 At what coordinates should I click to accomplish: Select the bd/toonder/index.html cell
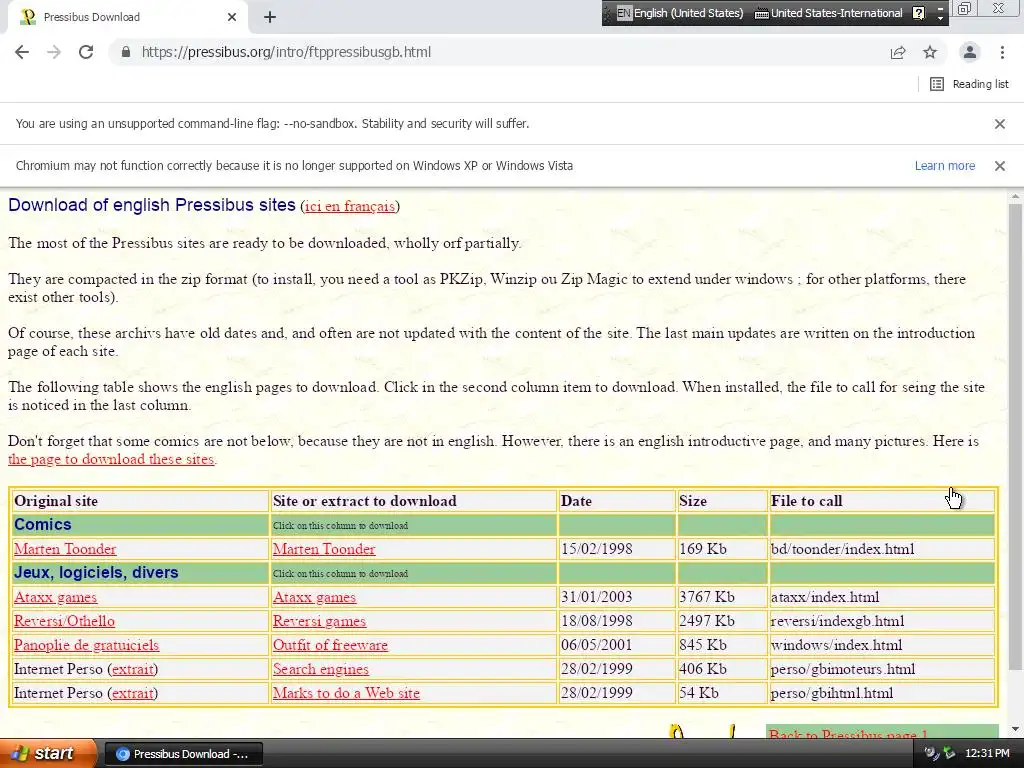tap(882, 549)
